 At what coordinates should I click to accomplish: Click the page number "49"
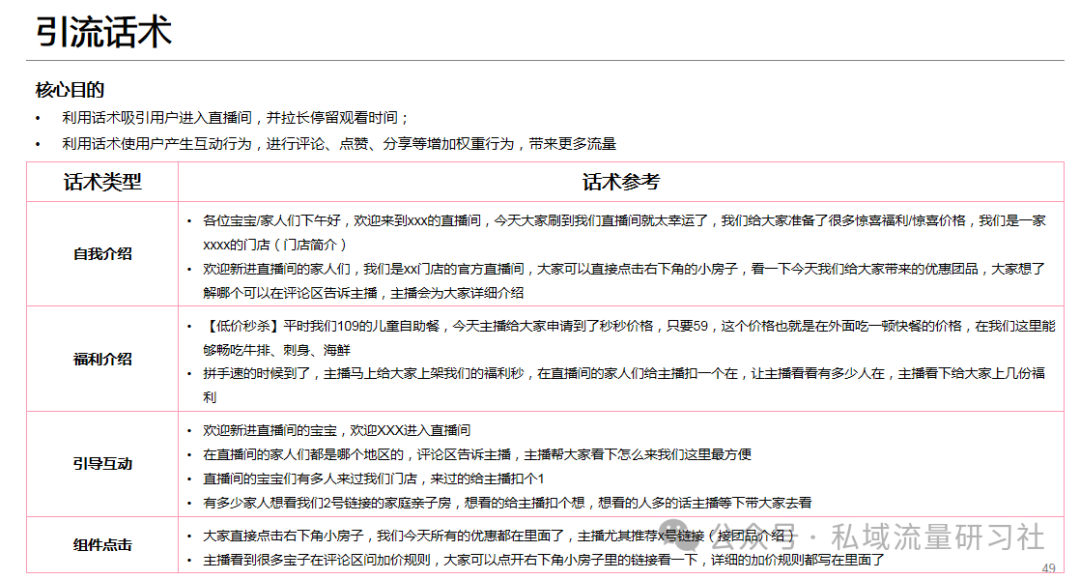tap(1048, 568)
